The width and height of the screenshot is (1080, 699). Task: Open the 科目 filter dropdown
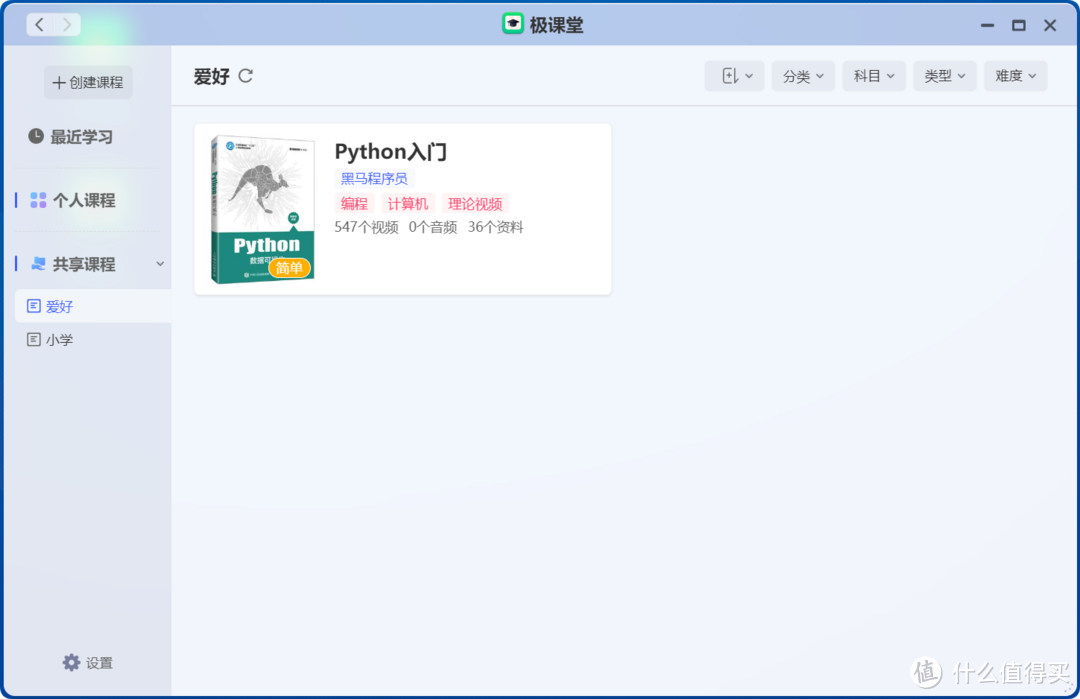click(874, 76)
